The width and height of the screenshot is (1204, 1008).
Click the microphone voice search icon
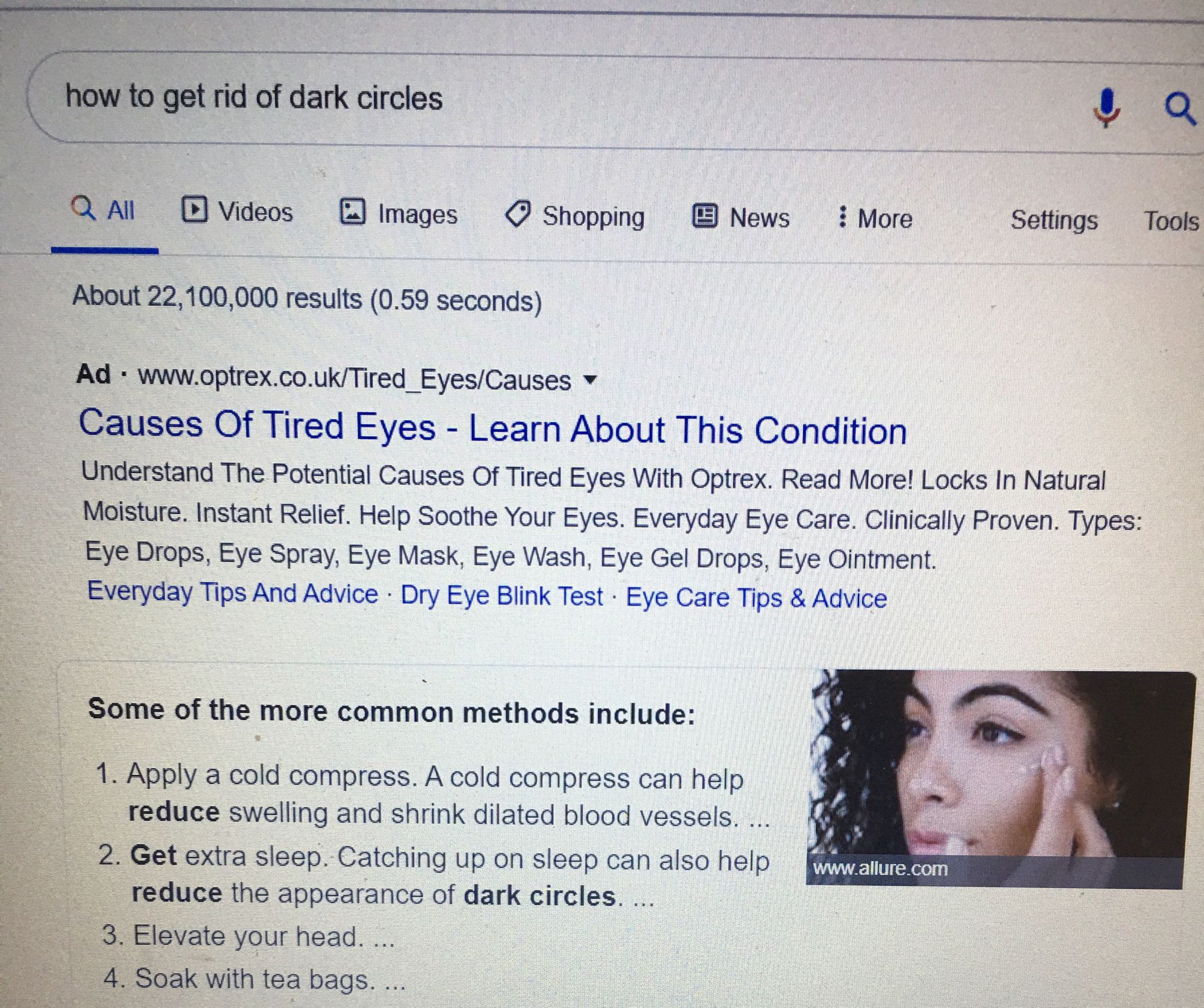pos(1106,108)
